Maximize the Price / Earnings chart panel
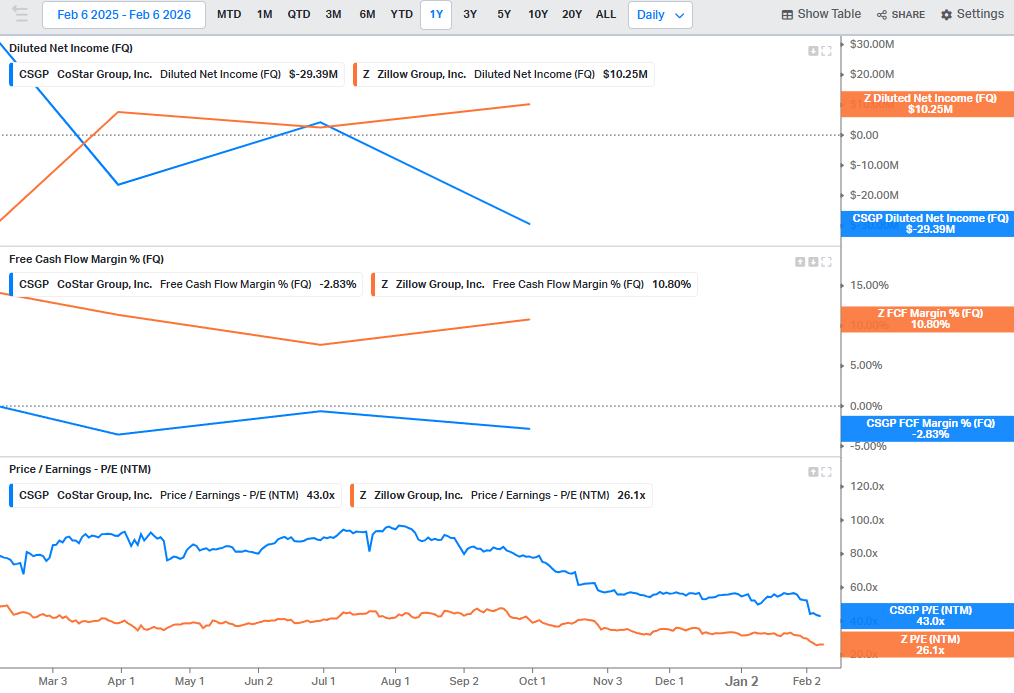Viewport: 1014px width, 693px height. [827, 472]
